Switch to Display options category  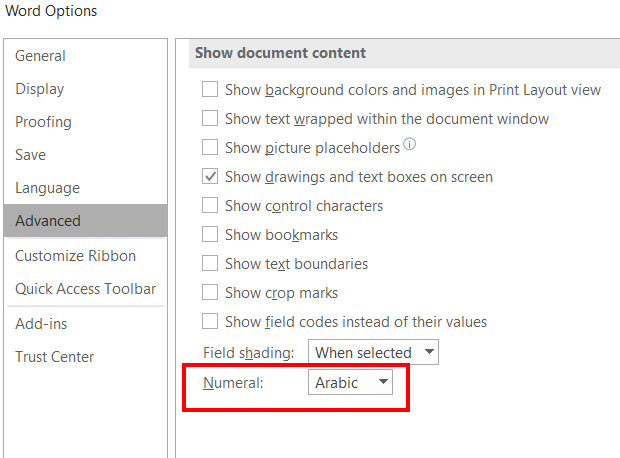tap(40, 89)
